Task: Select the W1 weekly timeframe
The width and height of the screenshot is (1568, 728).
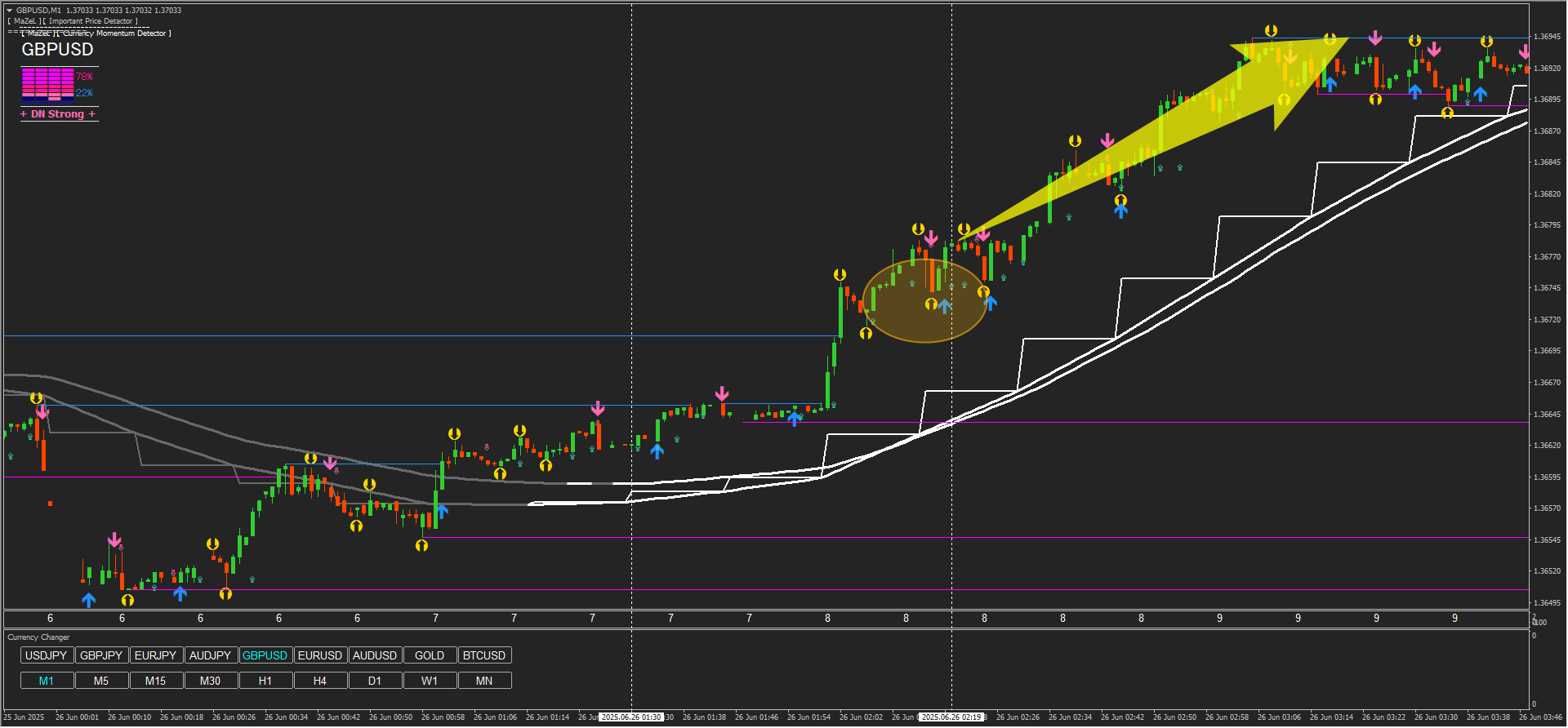Action: pyautogui.click(x=430, y=681)
